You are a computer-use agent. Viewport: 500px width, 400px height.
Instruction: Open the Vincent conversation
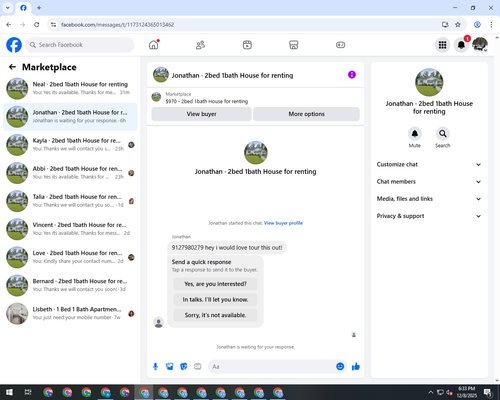(x=70, y=229)
